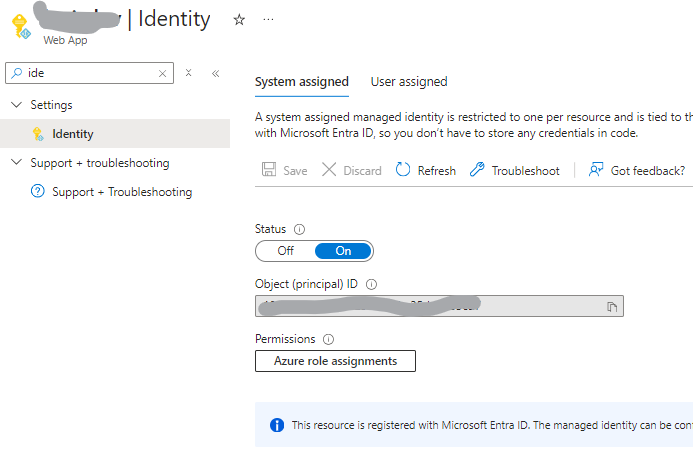Click the sidebar expand/collapse X icon
This screenshot has height=467, width=693.
coord(188,73)
